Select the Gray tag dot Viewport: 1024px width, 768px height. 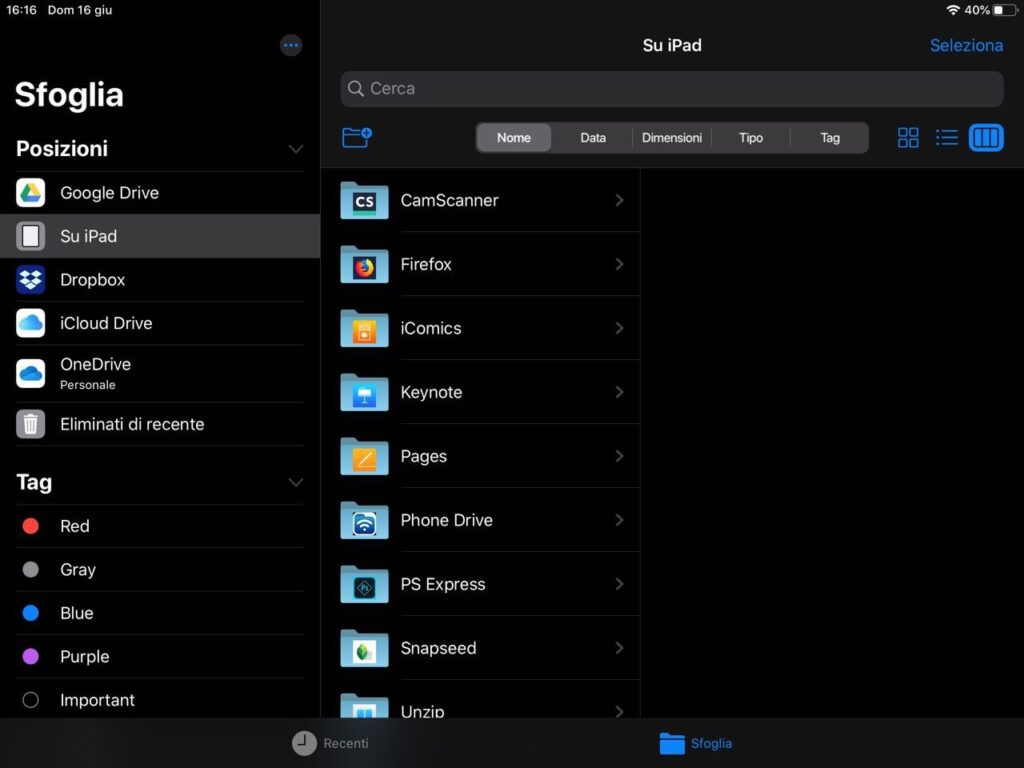[x=31, y=569]
